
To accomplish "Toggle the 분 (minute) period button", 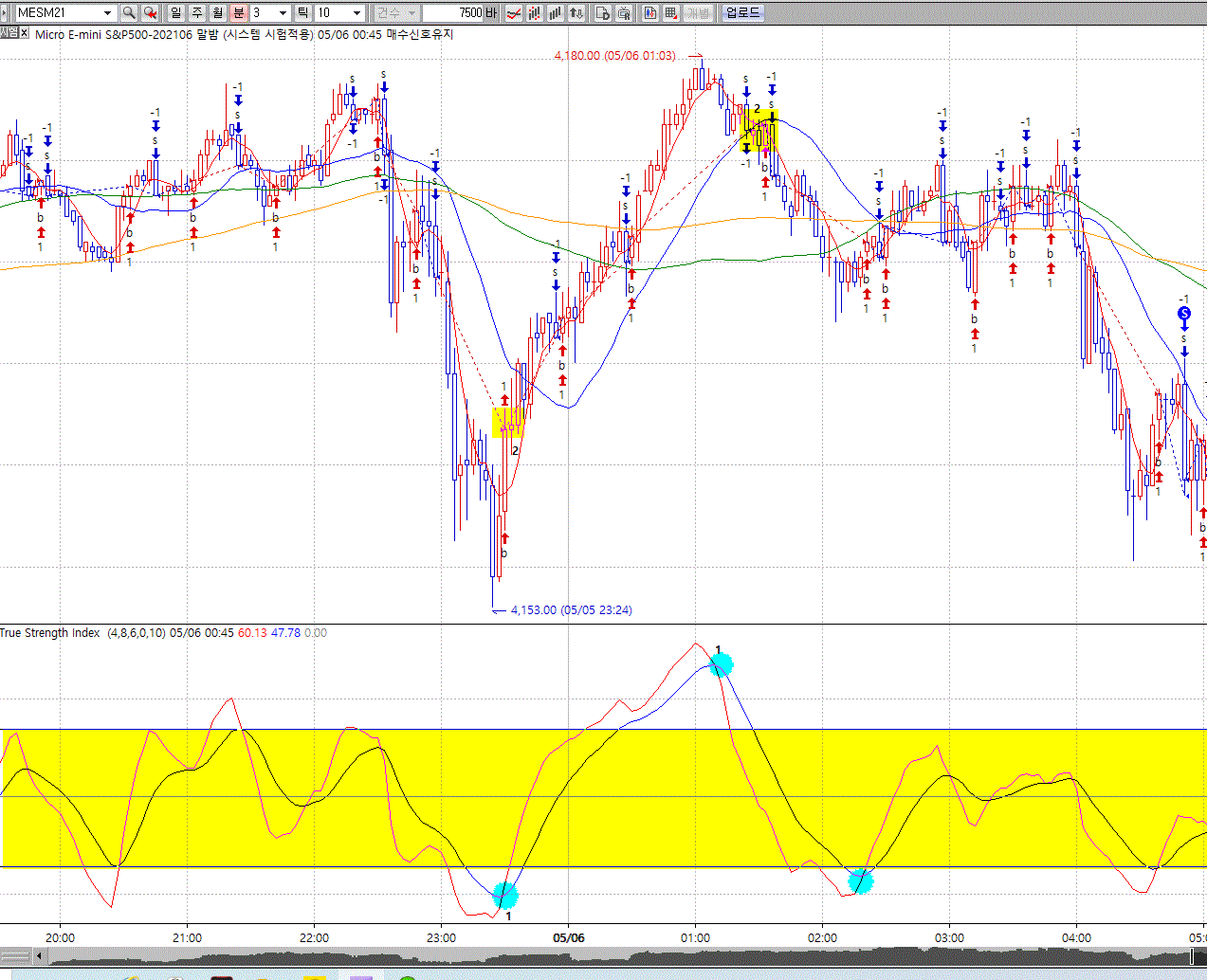I will [x=239, y=12].
